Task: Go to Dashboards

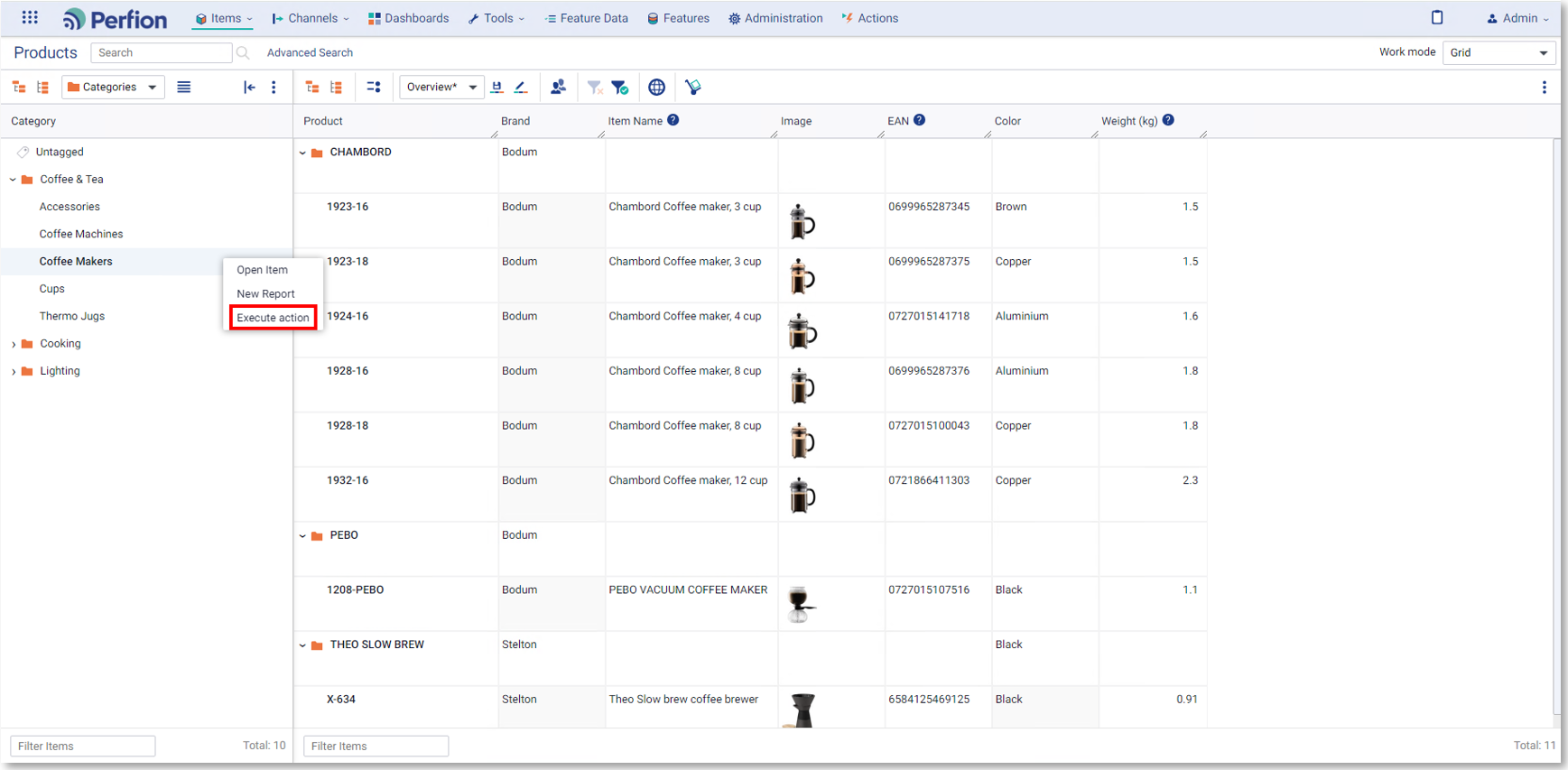Action: (408, 18)
